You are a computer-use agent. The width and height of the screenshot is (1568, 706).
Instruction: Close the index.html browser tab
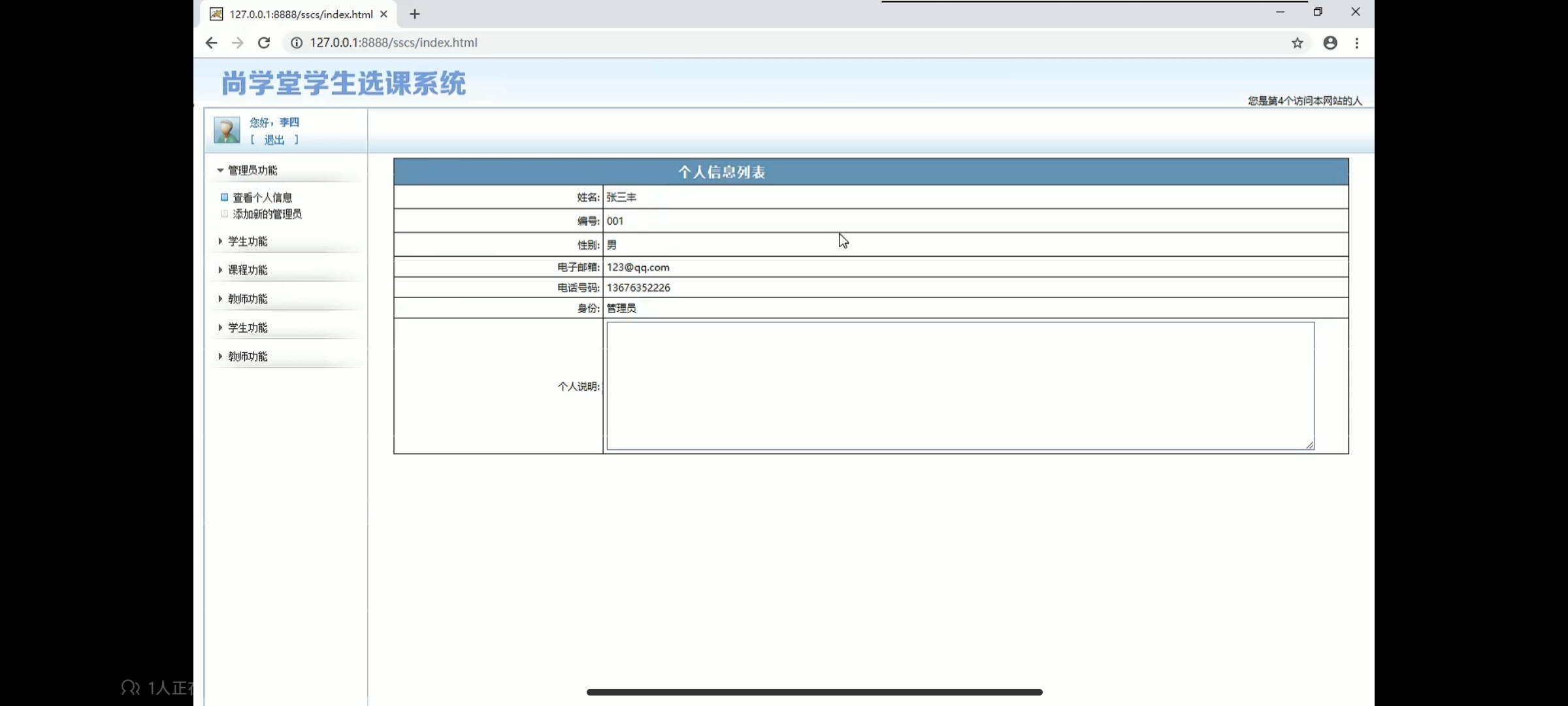click(384, 14)
